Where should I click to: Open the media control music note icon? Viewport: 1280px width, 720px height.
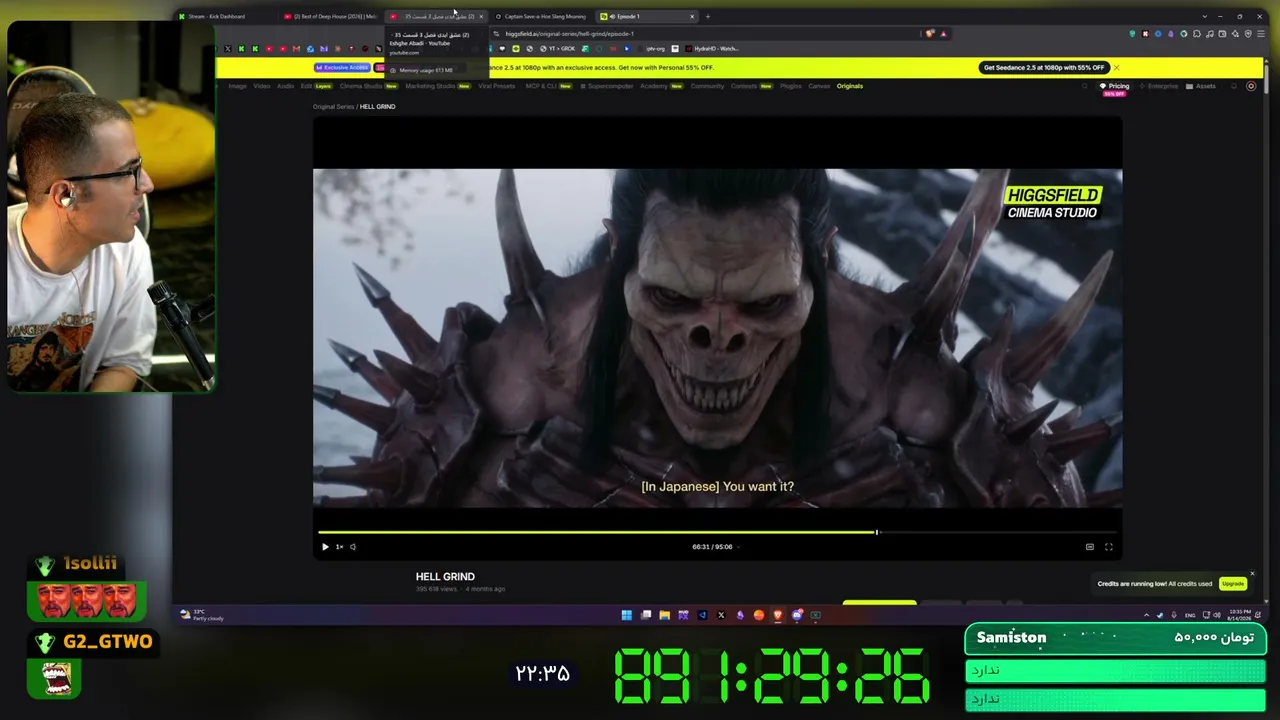pos(1210,34)
